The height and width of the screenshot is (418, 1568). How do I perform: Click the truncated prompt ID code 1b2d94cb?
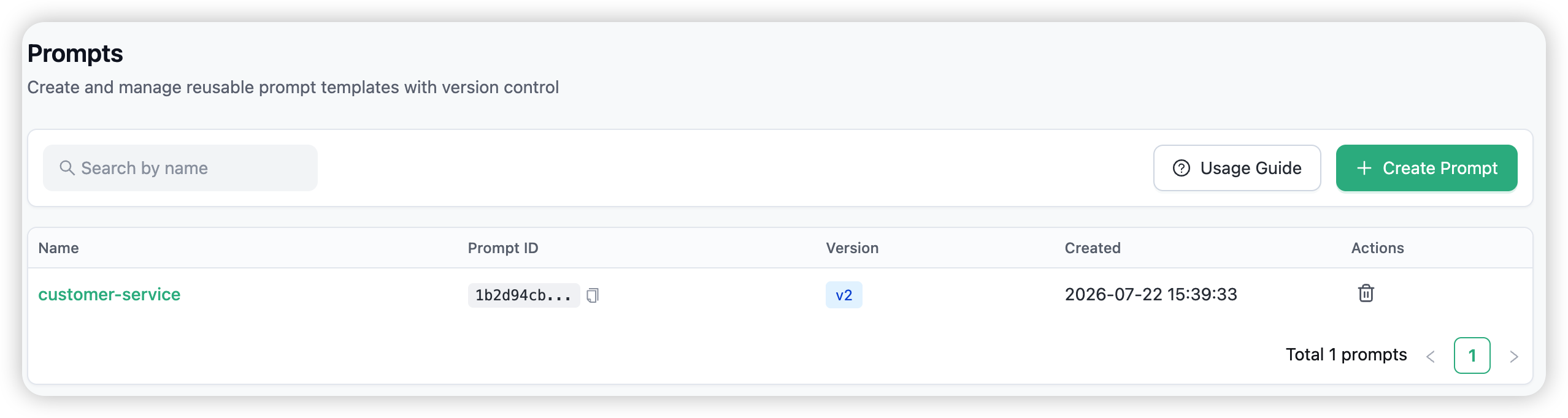[x=523, y=295]
